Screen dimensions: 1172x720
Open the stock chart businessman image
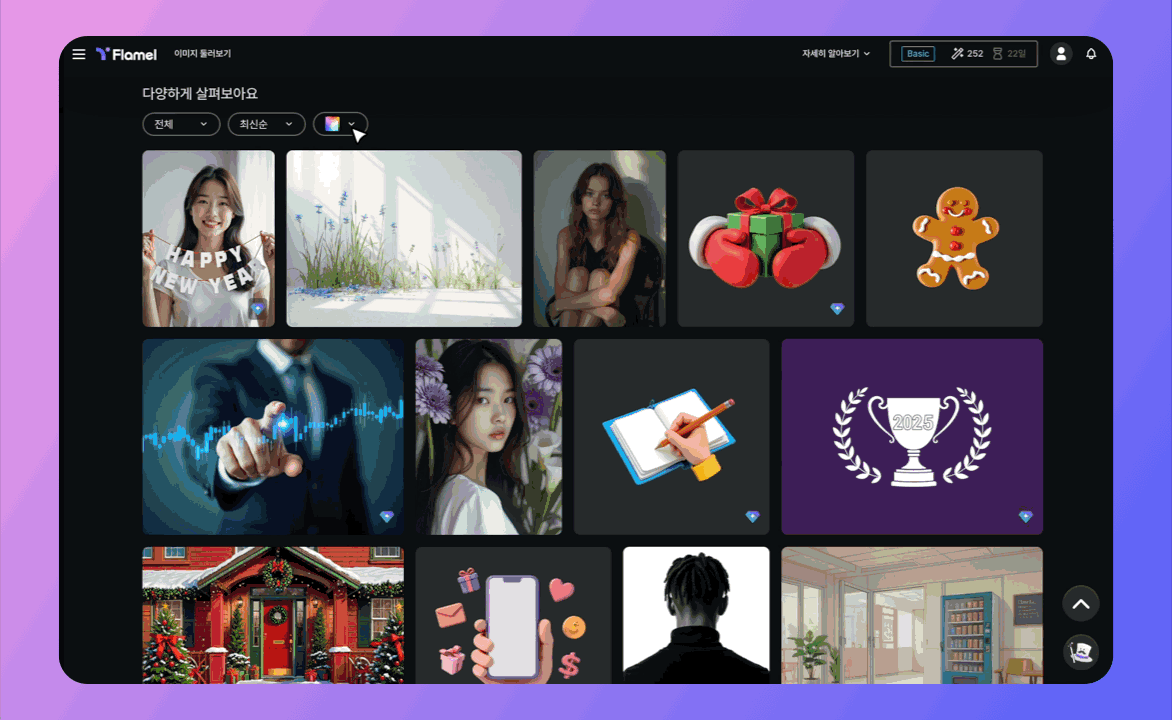[x=273, y=437]
